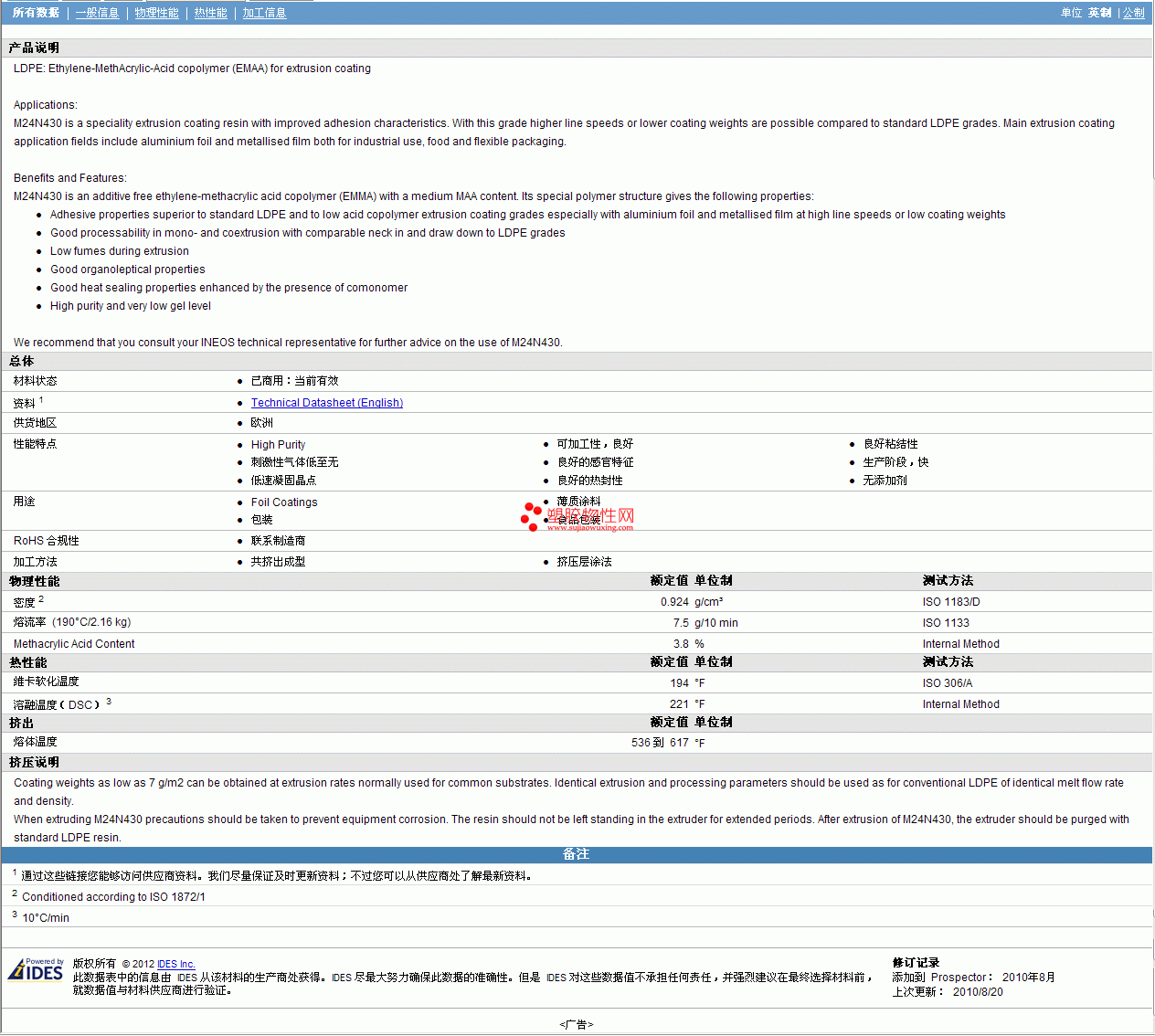Click the Low fumes during extrusion bullet
1155x1036 pixels.
(120, 251)
